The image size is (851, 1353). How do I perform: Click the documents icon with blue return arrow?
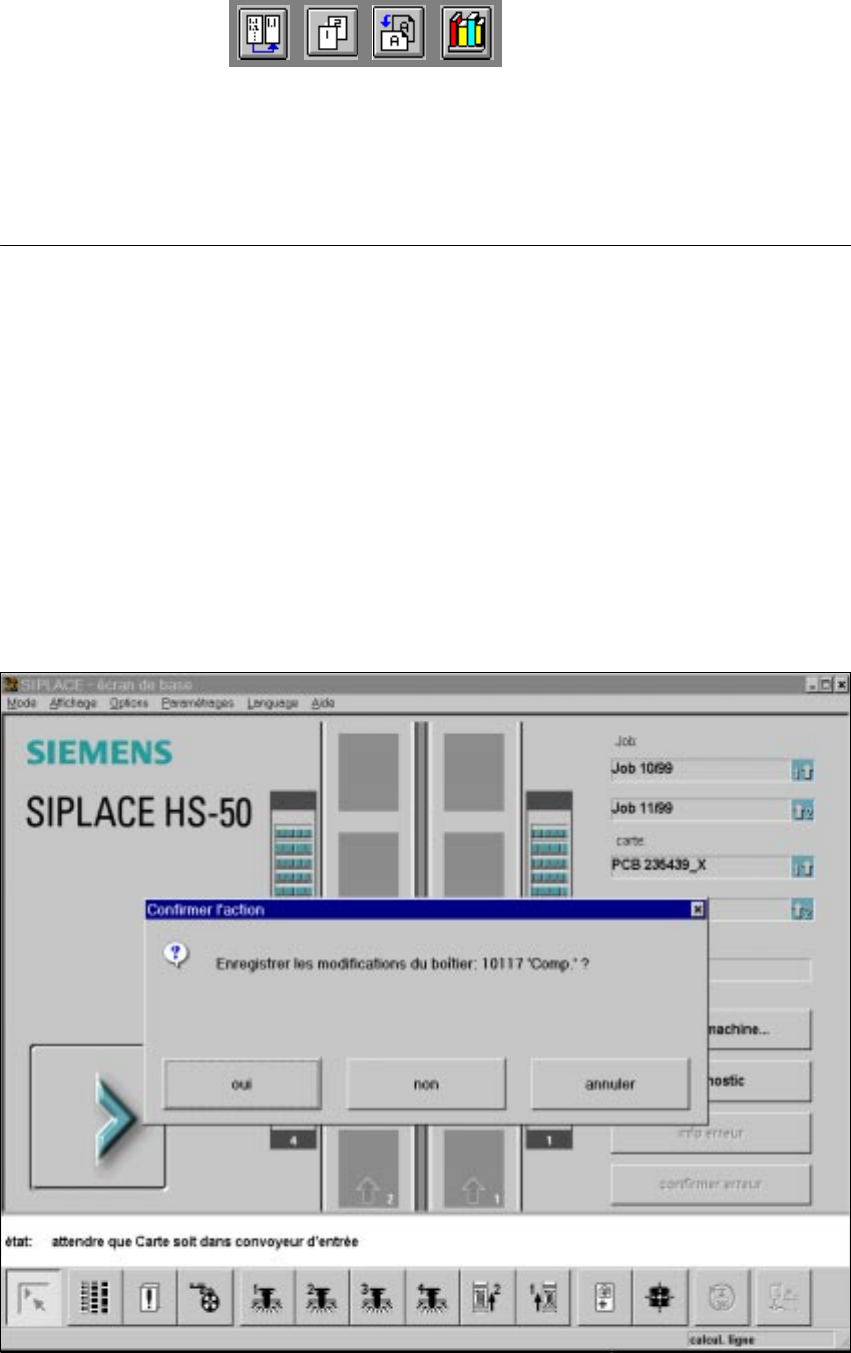pos(397,34)
